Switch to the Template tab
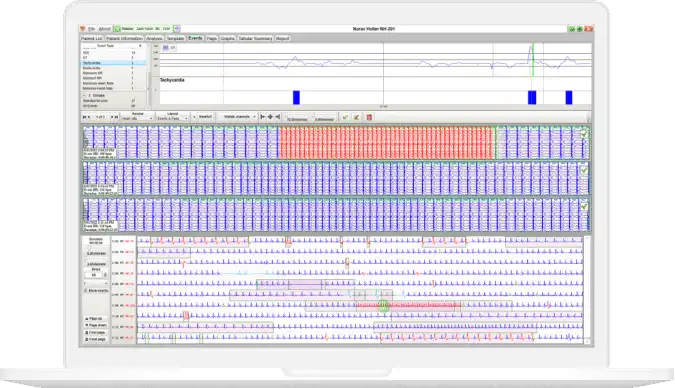This screenshot has width=675, height=388. point(175,38)
